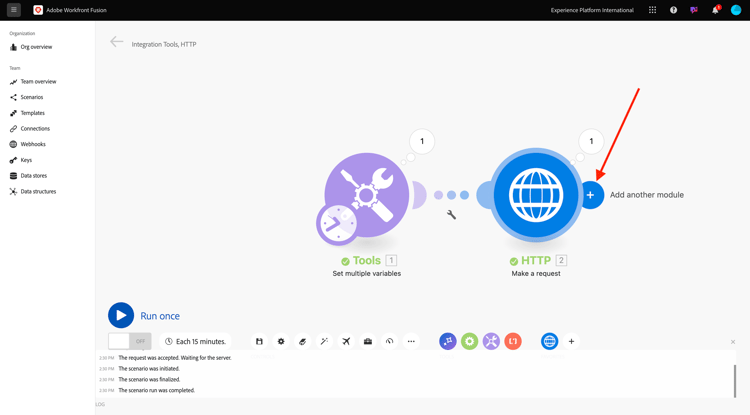
Task: Click the wrench filter icon between modules
Action: point(451,215)
